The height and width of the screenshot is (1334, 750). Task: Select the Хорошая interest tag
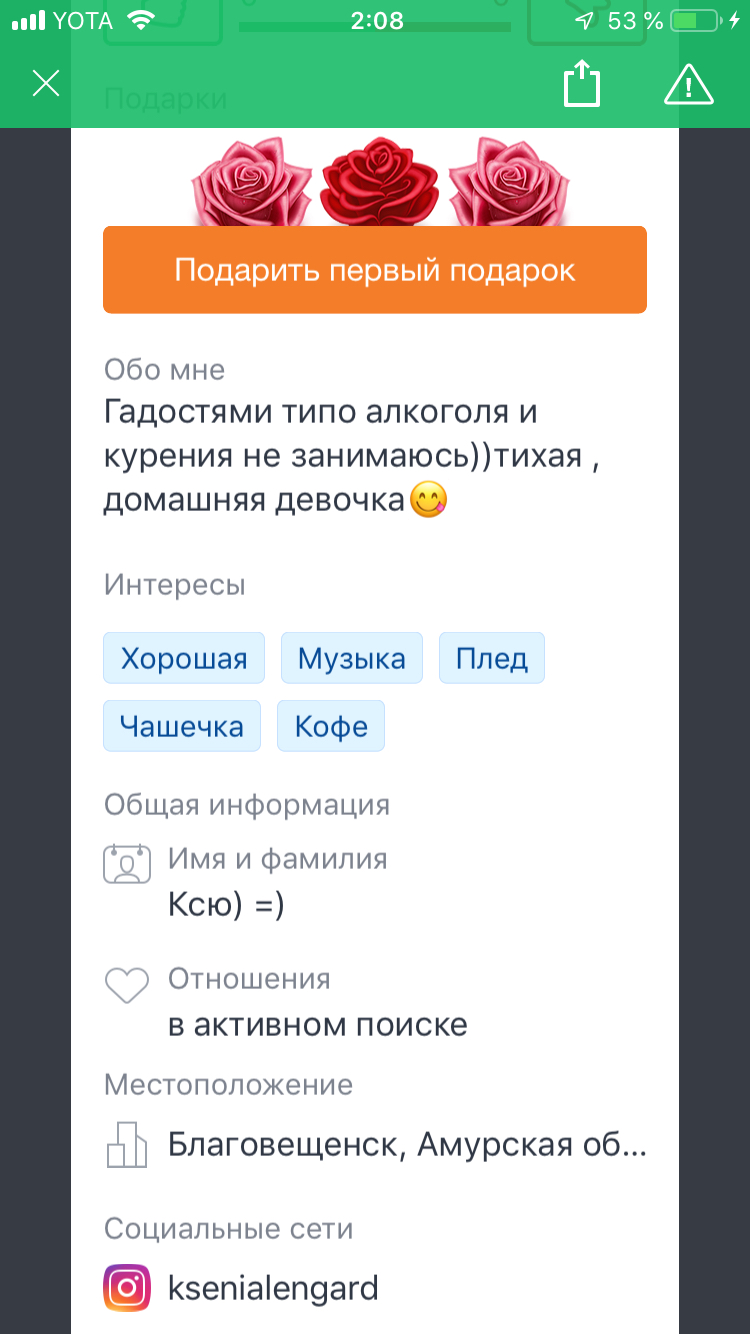click(184, 658)
